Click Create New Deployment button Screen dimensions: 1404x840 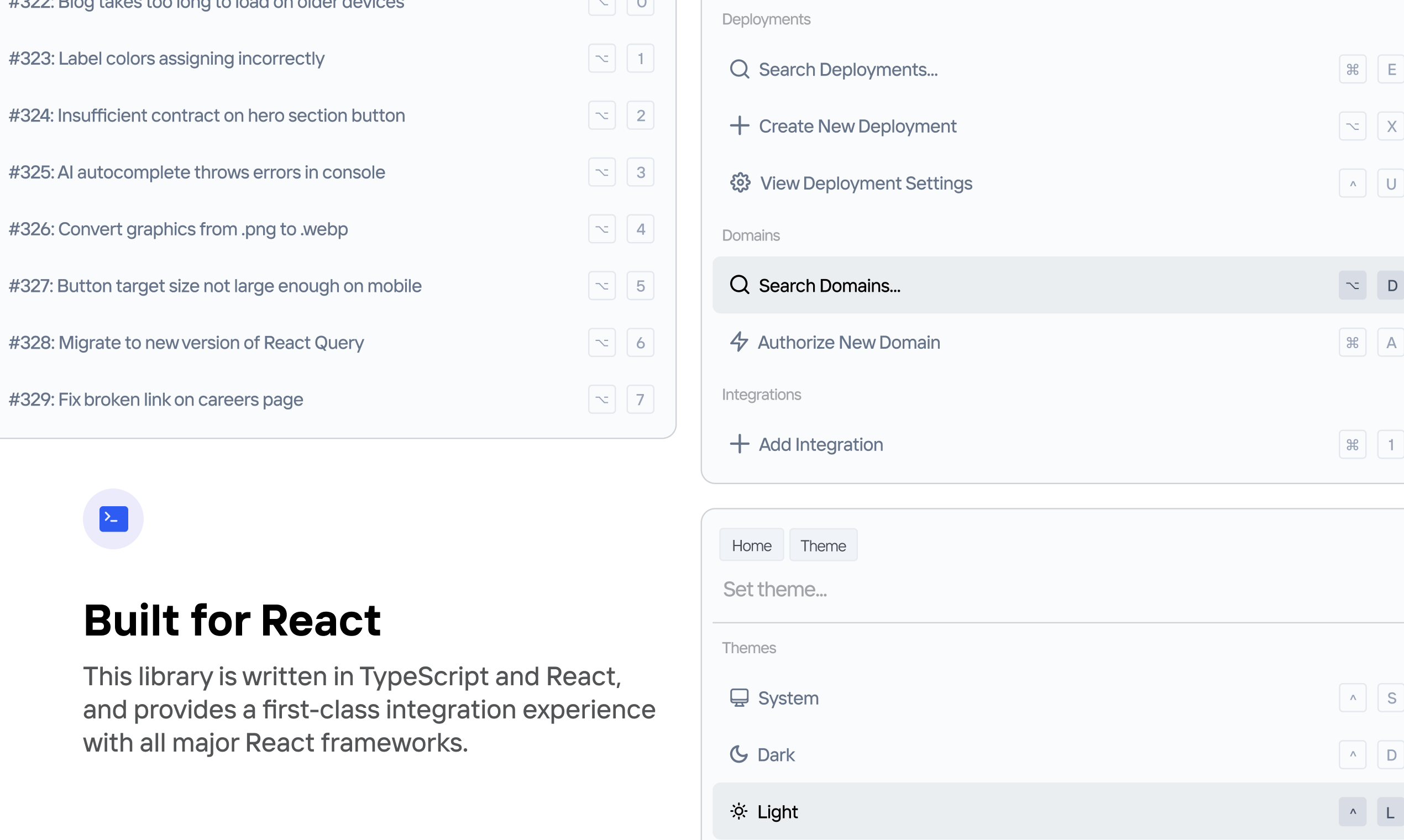click(x=857, y=126)
